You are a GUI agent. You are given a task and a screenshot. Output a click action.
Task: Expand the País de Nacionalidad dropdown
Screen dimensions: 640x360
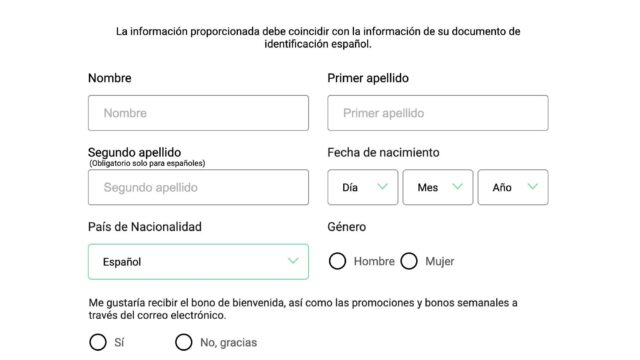pos(198,262)
